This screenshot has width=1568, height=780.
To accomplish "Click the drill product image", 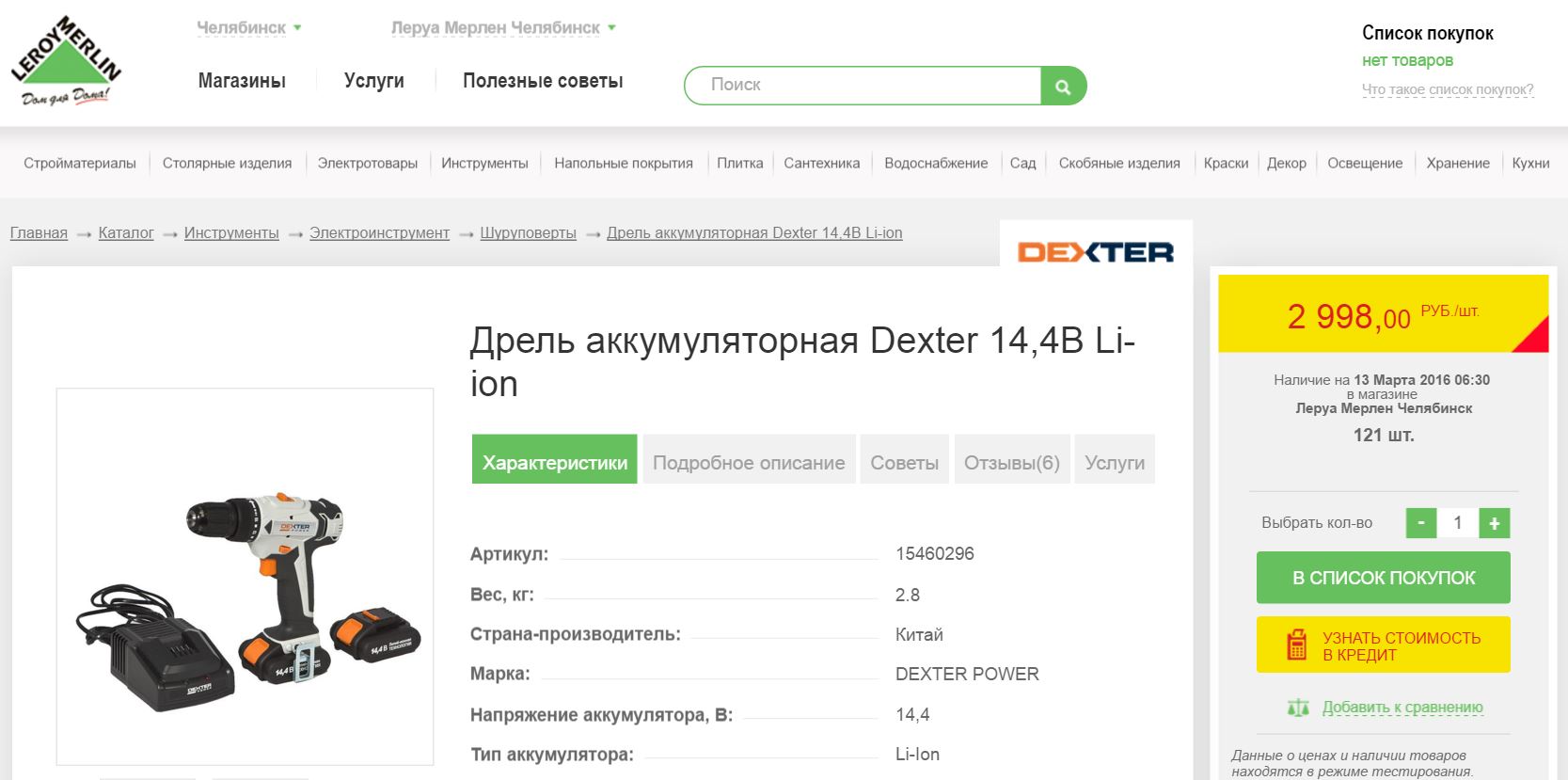I will click(x=245, y=577).
